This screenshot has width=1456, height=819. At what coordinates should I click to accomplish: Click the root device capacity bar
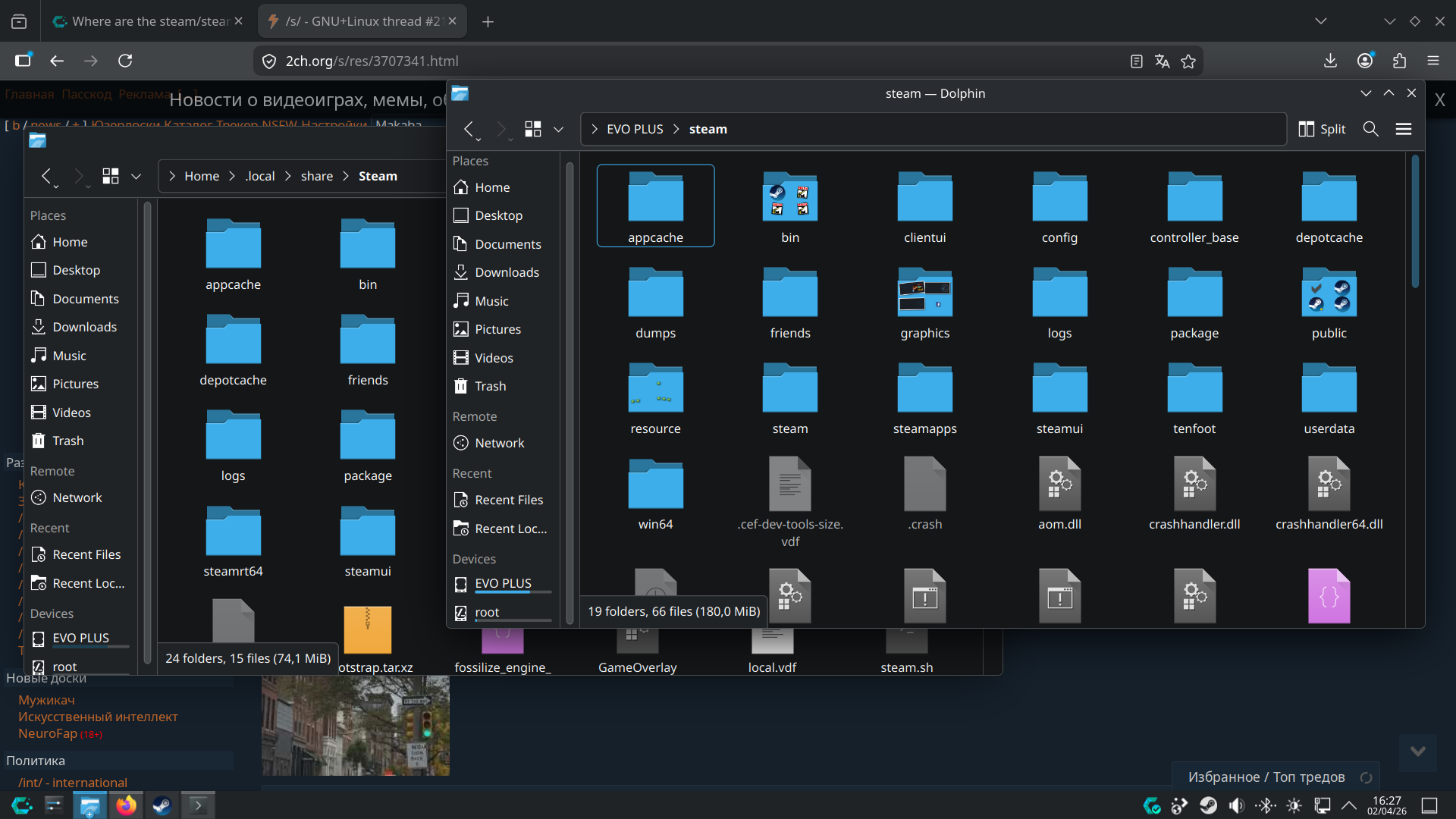pyautogui.click(x=513, y=621)
